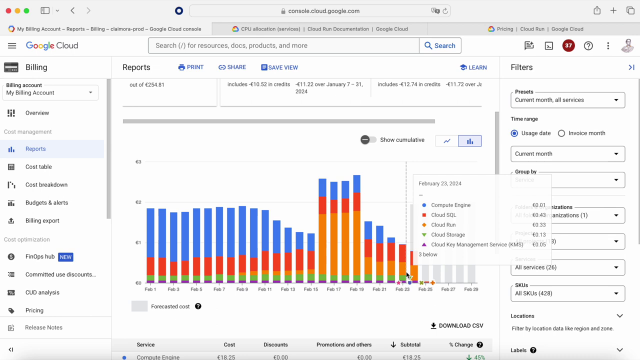This screenshot has width=640, height=360.
Task: Open Billing export page
Action: (52, 221)
